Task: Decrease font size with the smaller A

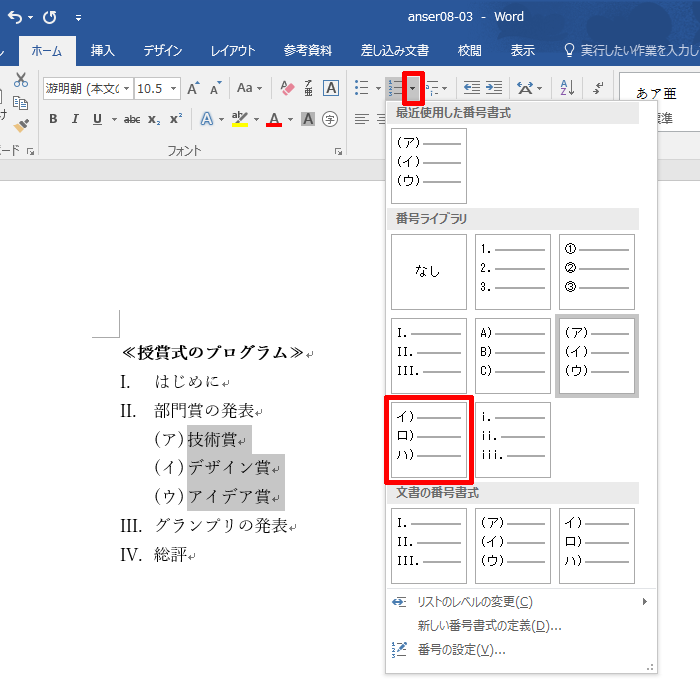Action: 216,88
